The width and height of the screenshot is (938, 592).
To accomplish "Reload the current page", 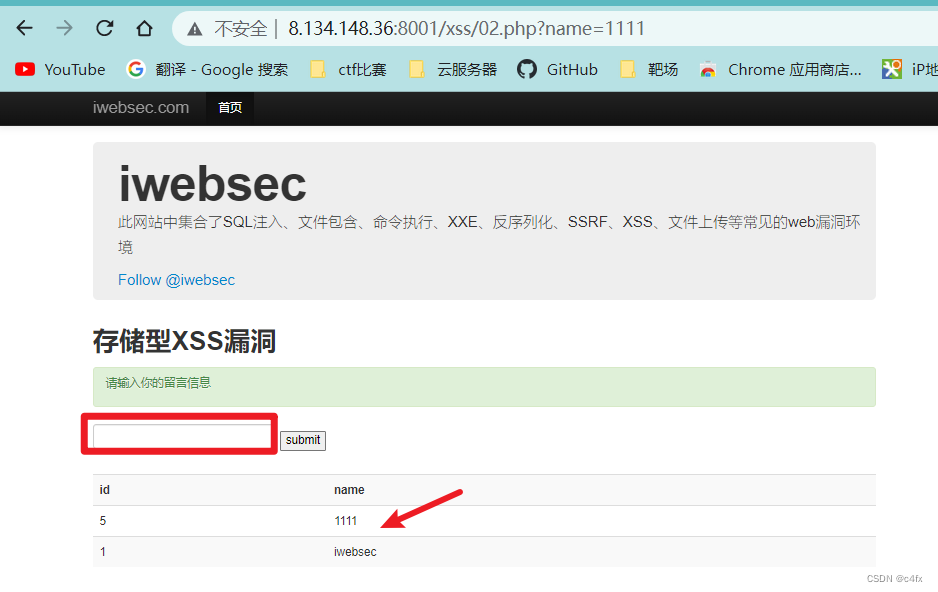I will click(104, 28).
